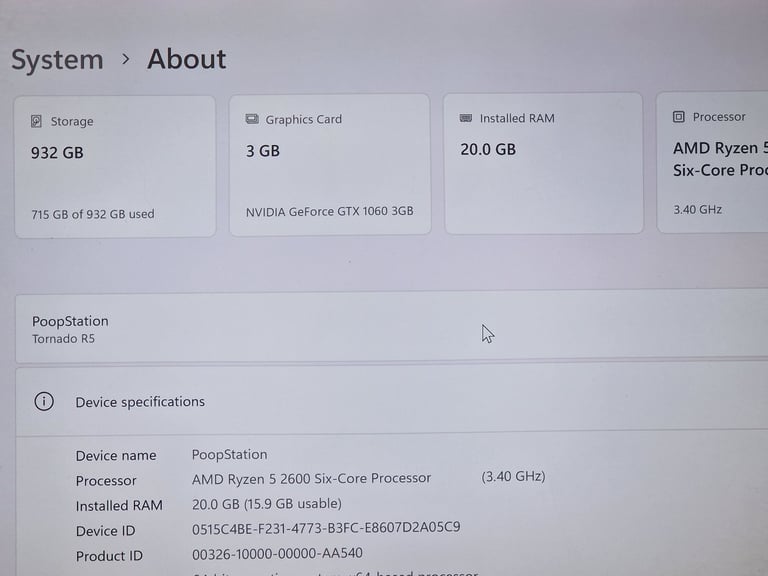Click the Graphics Card icon

(x=252, y=119)
